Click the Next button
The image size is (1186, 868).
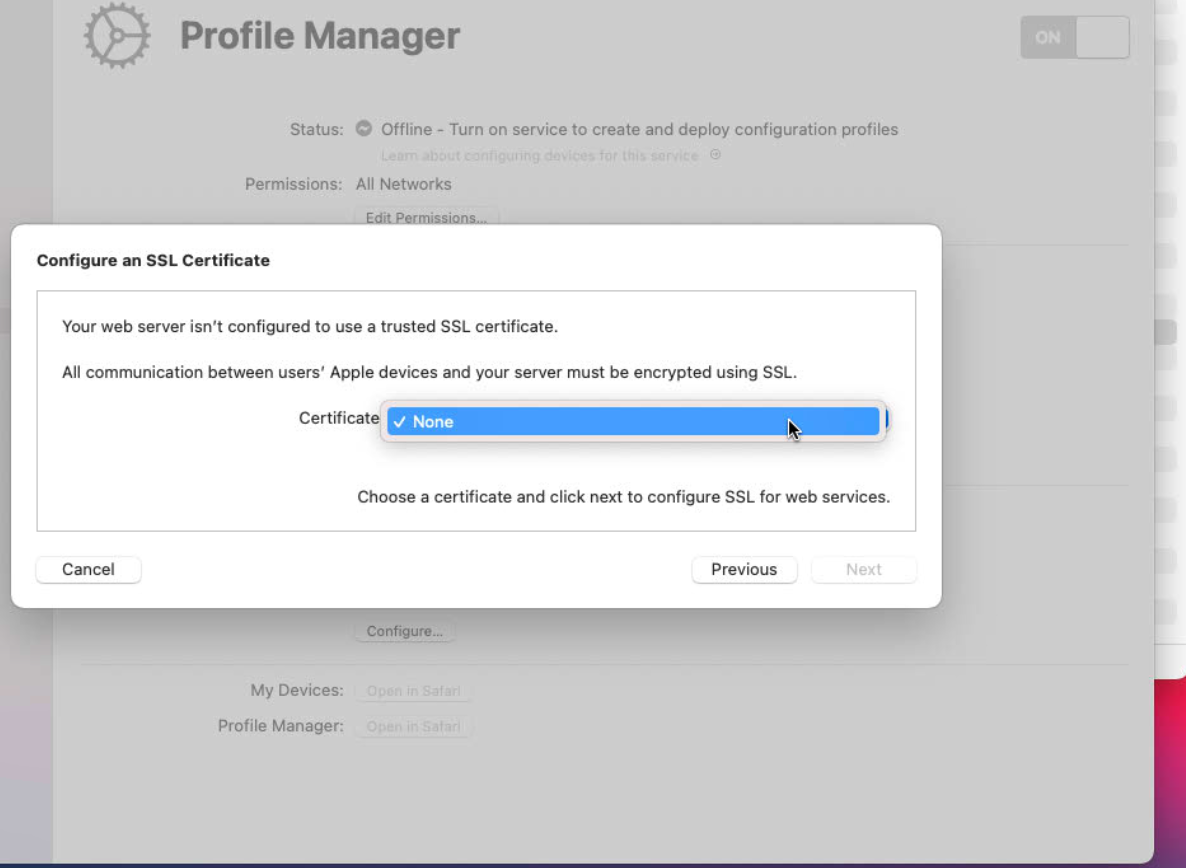click(864, 569)
